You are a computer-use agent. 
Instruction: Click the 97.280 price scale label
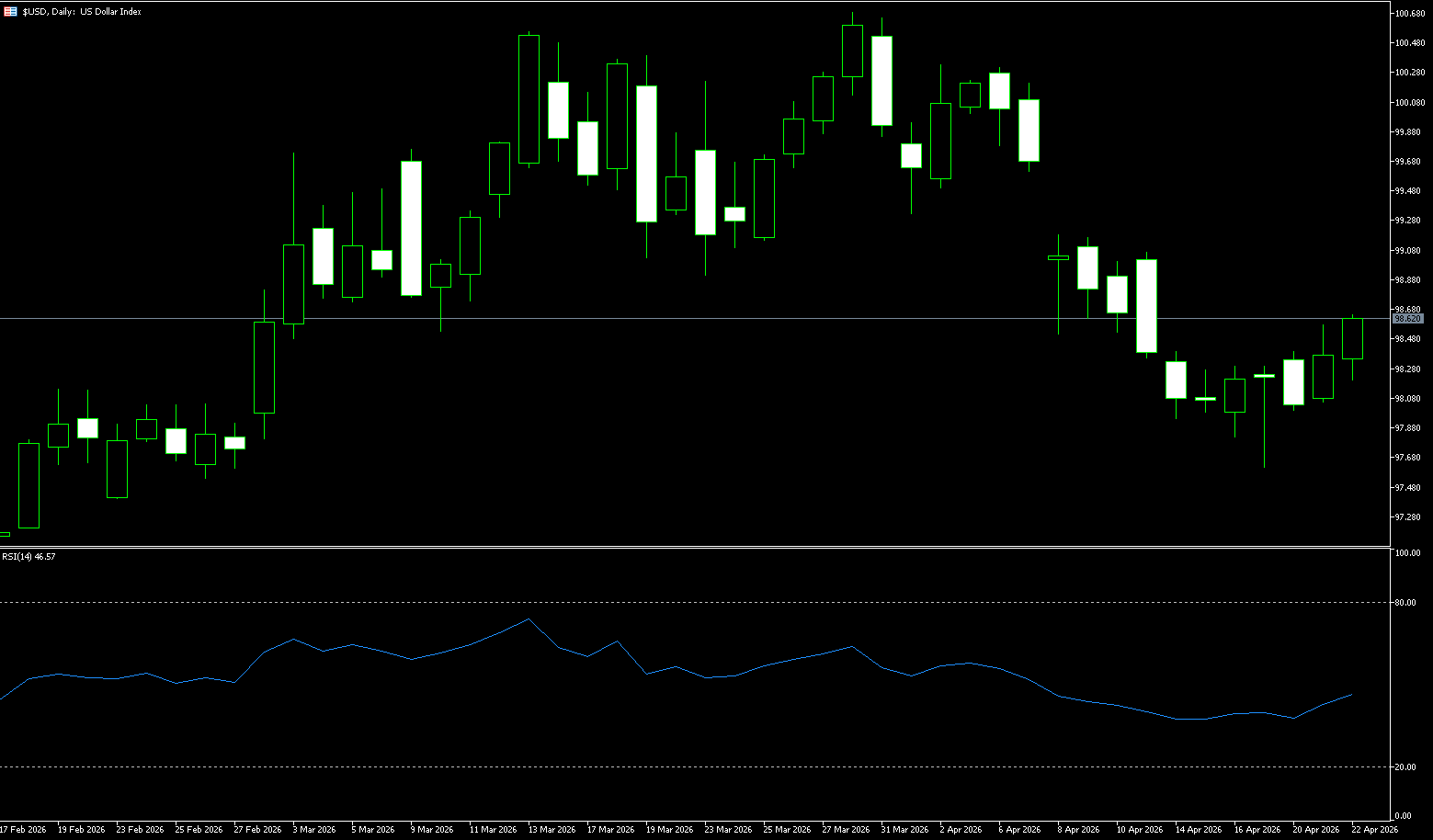click(x=1408, y=517)
